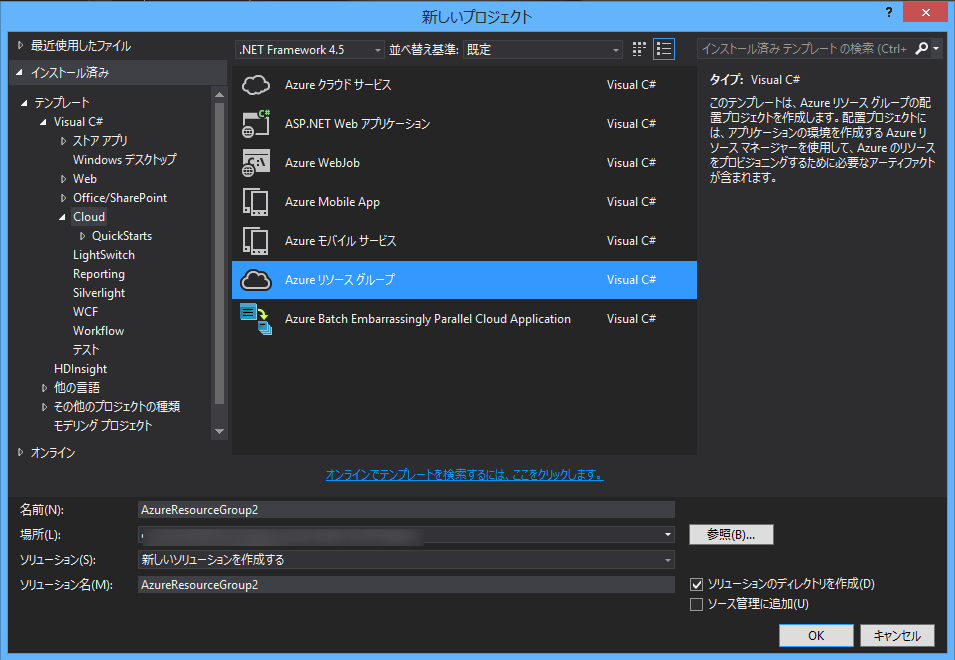Collapse the インストール済み section
Image resolution: width=955 pixels, height=660 pixels.
[19, 72]
